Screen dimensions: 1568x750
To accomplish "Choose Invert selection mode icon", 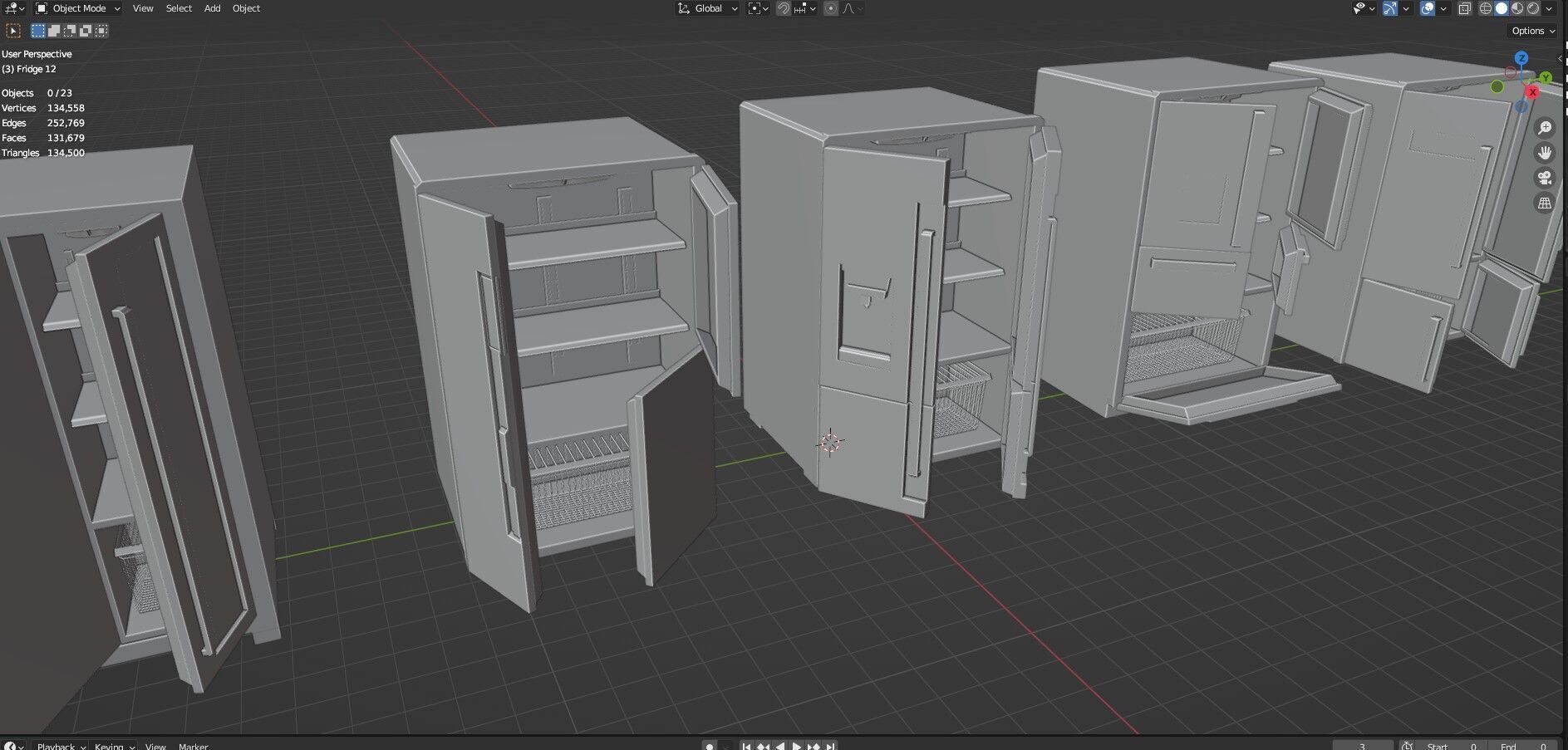I will point(86,31).
